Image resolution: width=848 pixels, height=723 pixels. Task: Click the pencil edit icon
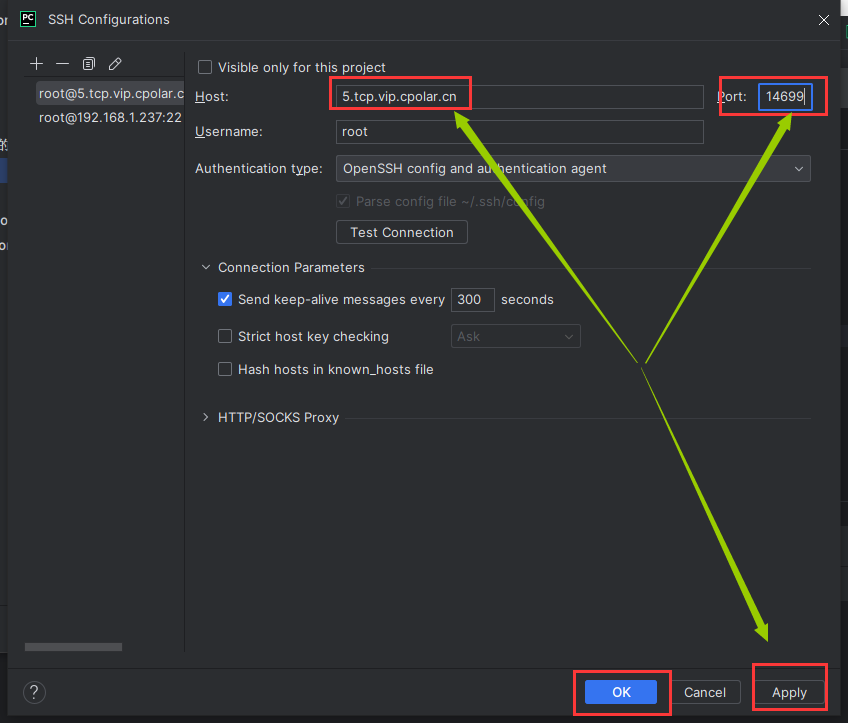pyautogui.click(x=115, y=64)
